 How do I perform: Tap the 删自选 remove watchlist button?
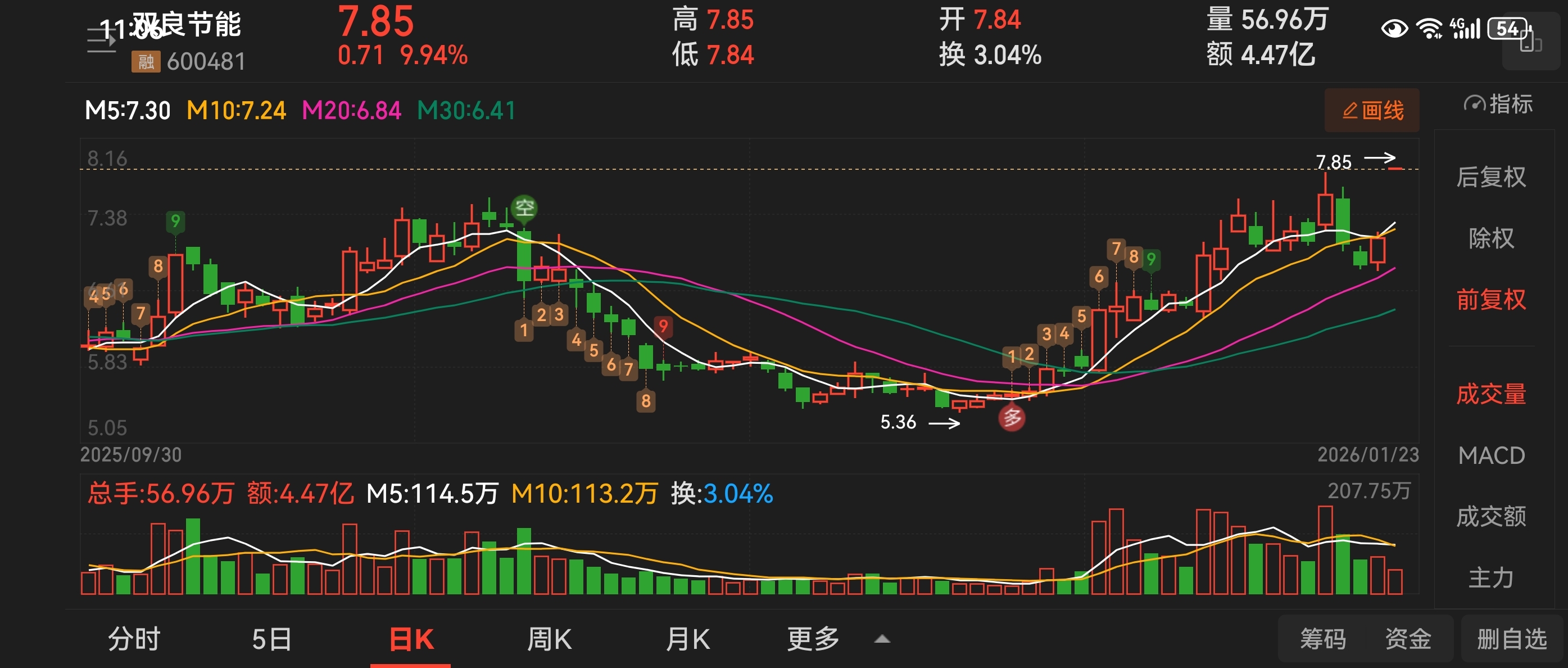pyautogui.click(x=1511, y=639)
